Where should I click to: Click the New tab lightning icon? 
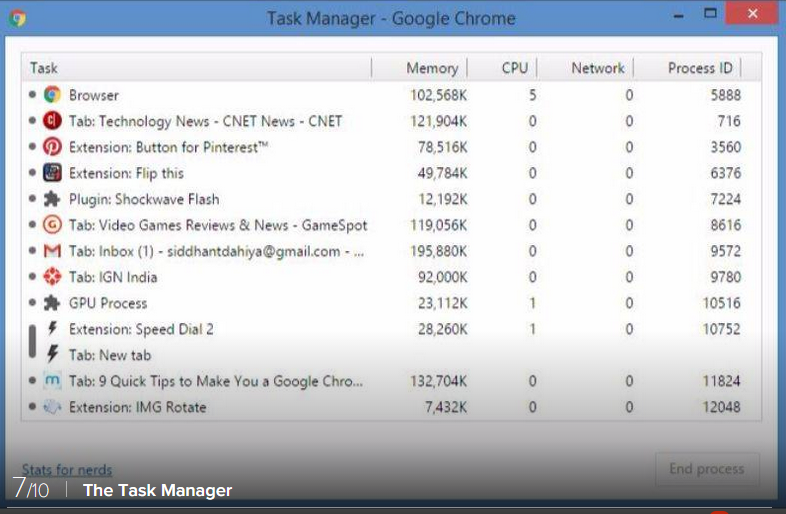(x=52, y=354)
